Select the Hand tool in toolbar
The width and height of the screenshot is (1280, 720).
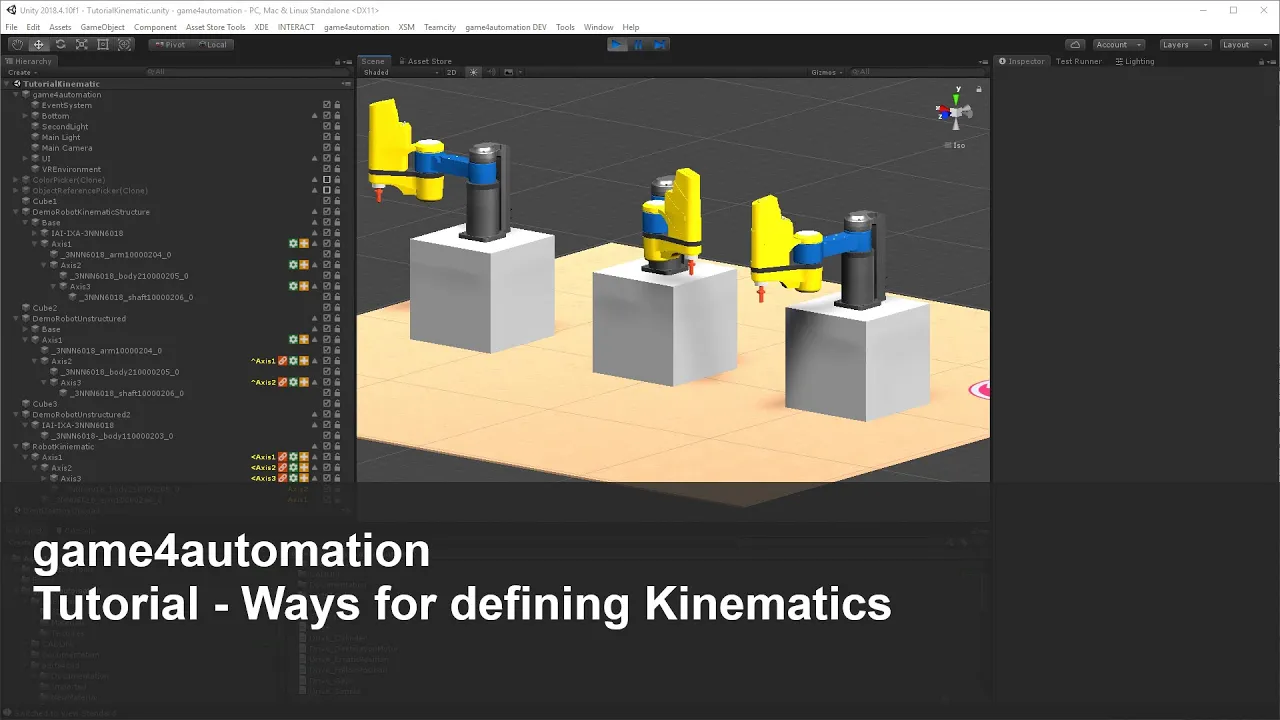pyautogui.click(x=17, y=44)
